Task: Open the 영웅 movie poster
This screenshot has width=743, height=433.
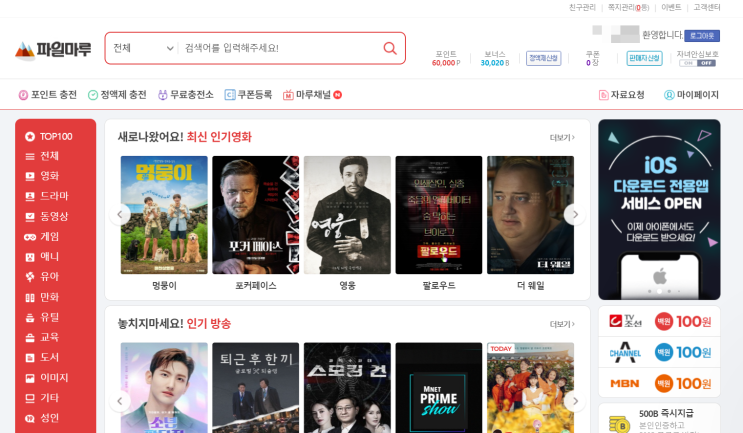Action: (x=347, y=215)
